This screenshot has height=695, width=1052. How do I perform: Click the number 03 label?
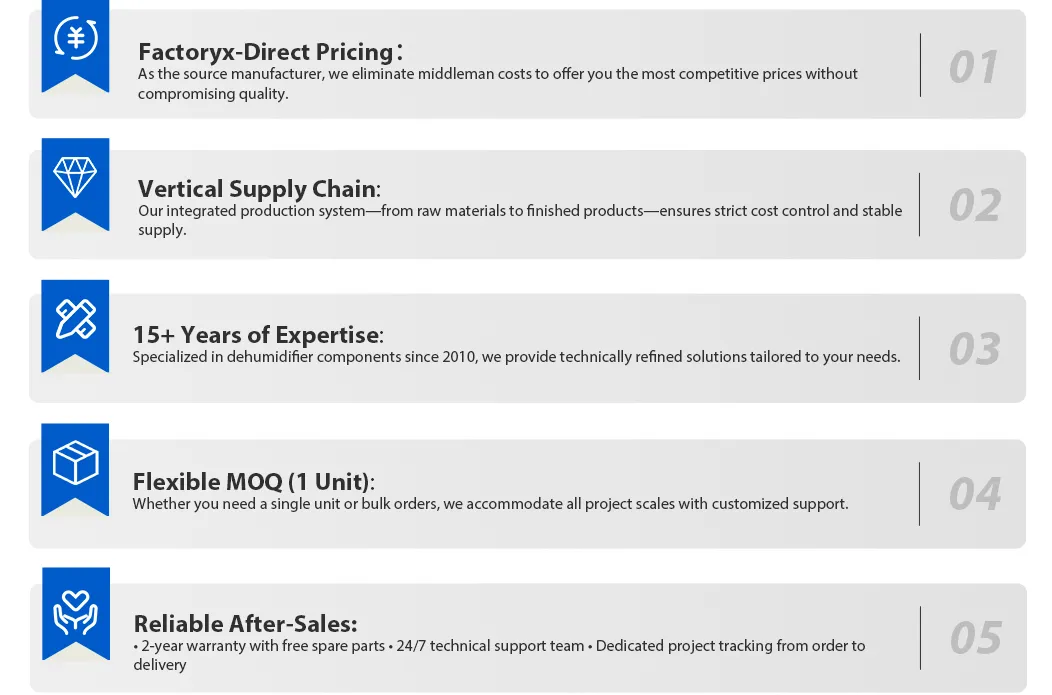click(973, 349)
